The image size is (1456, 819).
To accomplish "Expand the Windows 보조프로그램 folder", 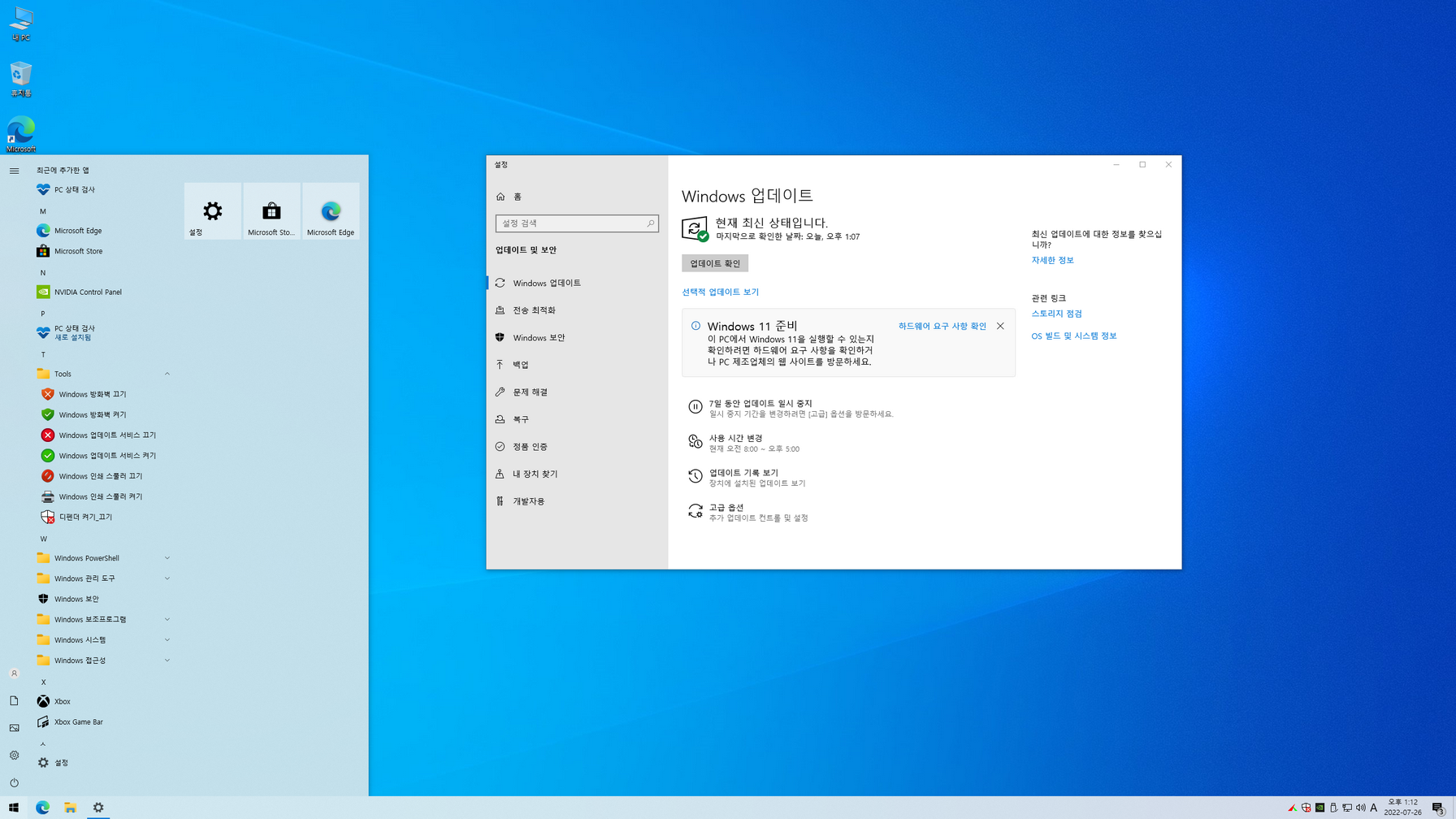I will pyautogui.click(x=102, y=619).
